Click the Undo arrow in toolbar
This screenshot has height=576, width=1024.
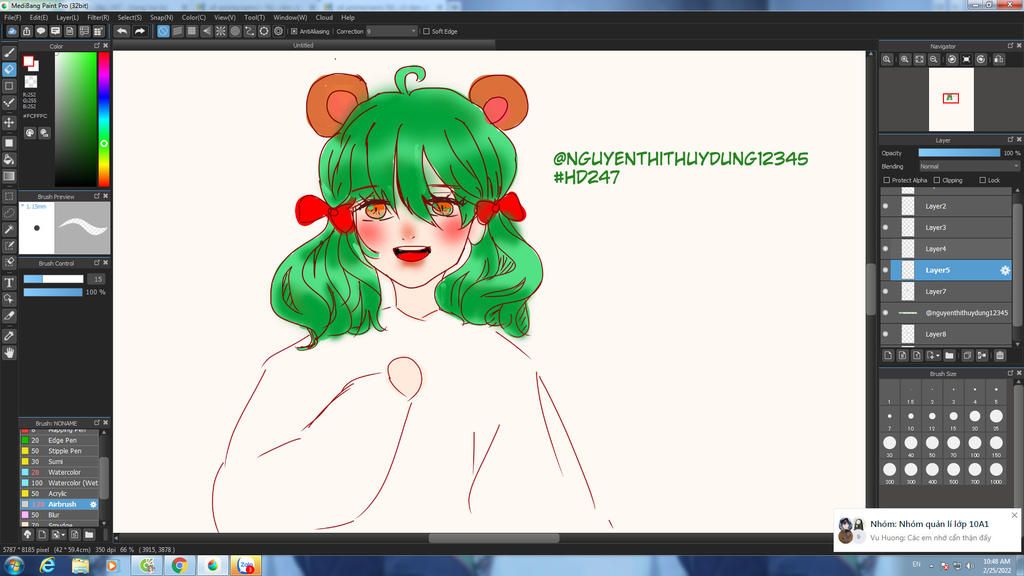click(x=122, y=31)
